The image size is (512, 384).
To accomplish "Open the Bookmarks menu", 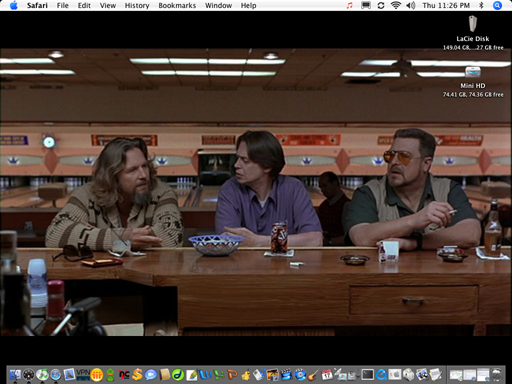I will tap(177, 5).
